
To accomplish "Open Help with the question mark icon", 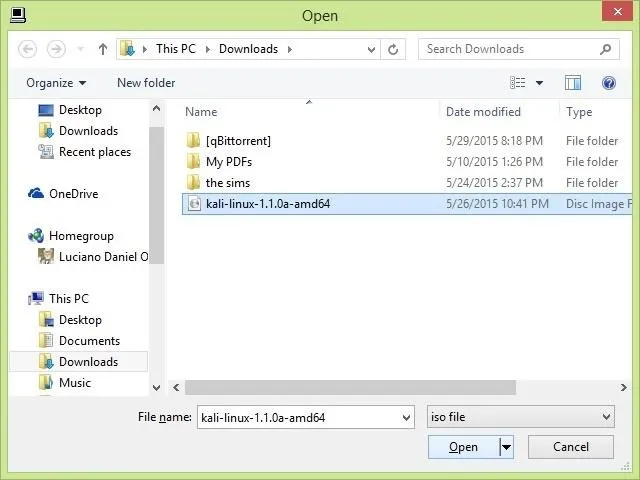I will pyautogui.click(x=609, y=83).
